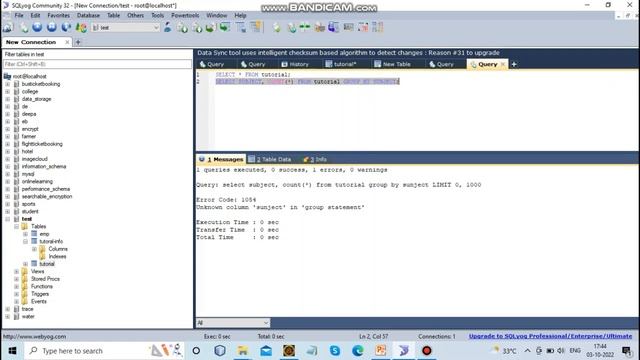Viewport: 640px width, 360px height.
Task: Show the 3 Info result tab
Action: pos(315,159)
